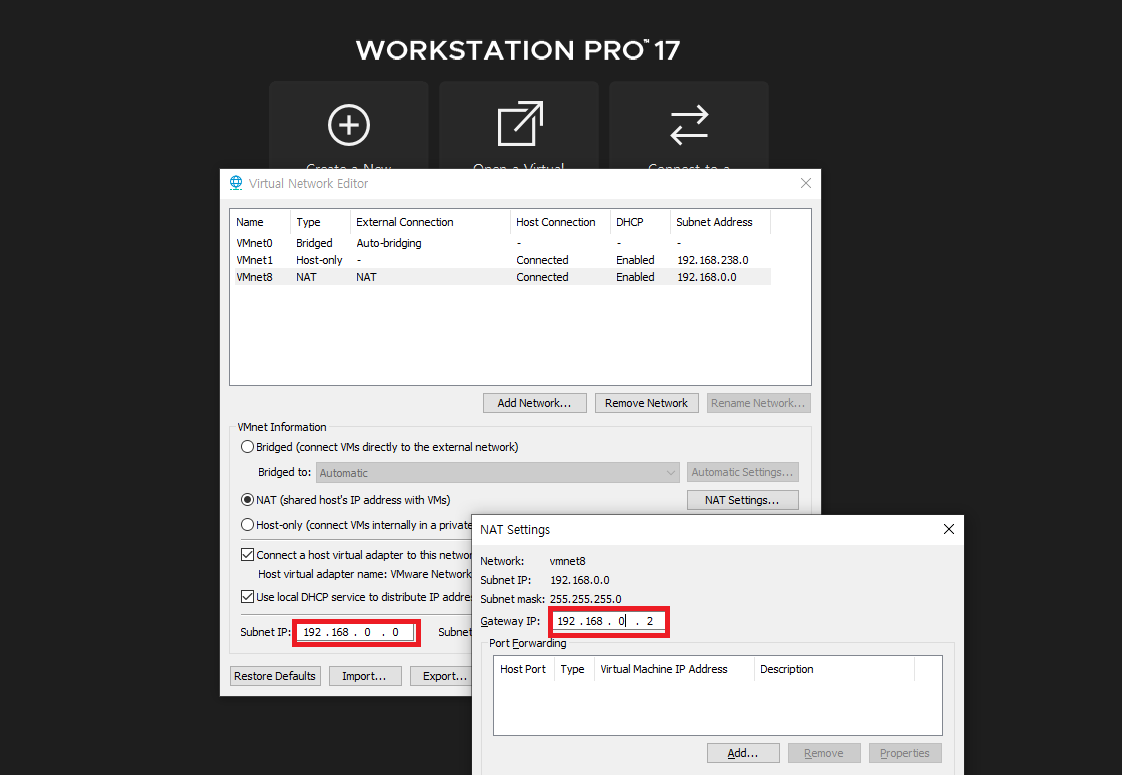1122x775 pixels.
Task: Click Subnet mask value 255.255.255.0
Action: [585, 599]
